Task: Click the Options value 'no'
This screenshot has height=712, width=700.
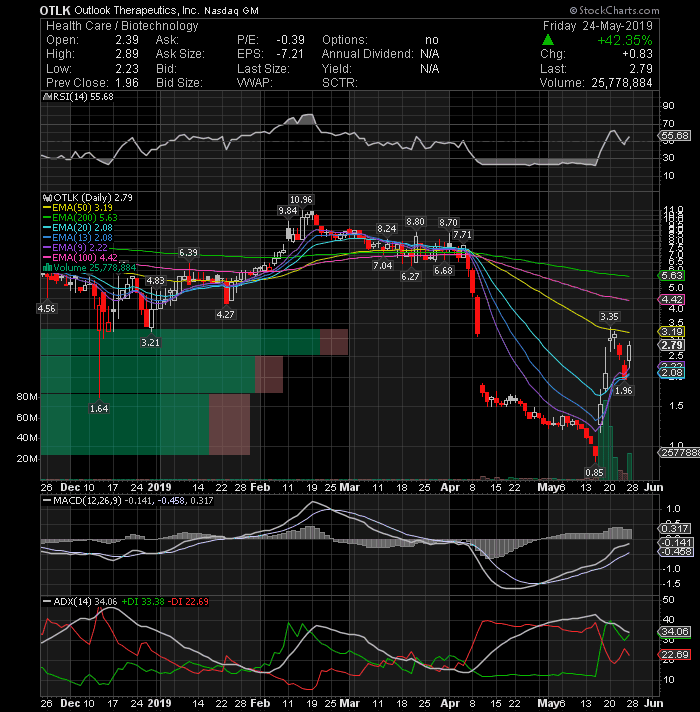Action: pyautogui.click(x=432, y=40)
